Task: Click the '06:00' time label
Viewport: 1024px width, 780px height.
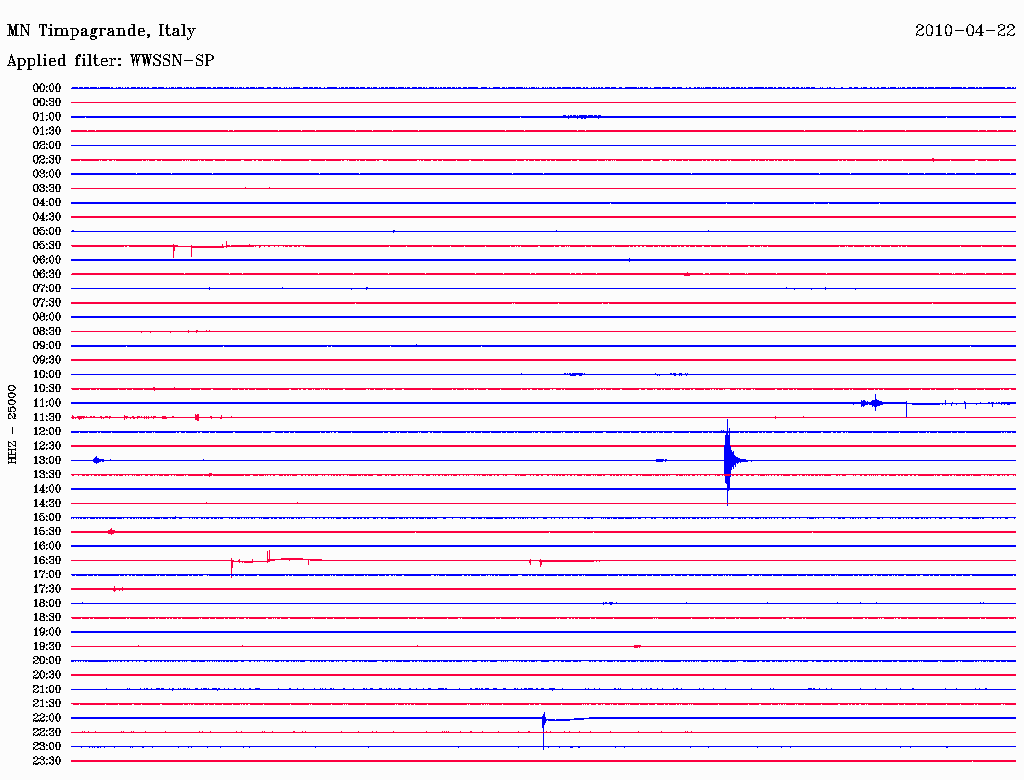Action: click(47, 259)
